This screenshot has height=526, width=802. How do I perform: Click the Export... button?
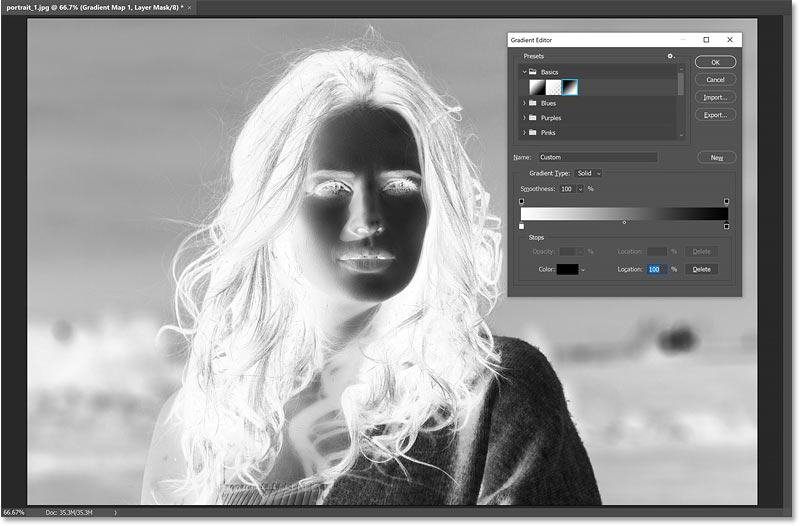point(716,115)
